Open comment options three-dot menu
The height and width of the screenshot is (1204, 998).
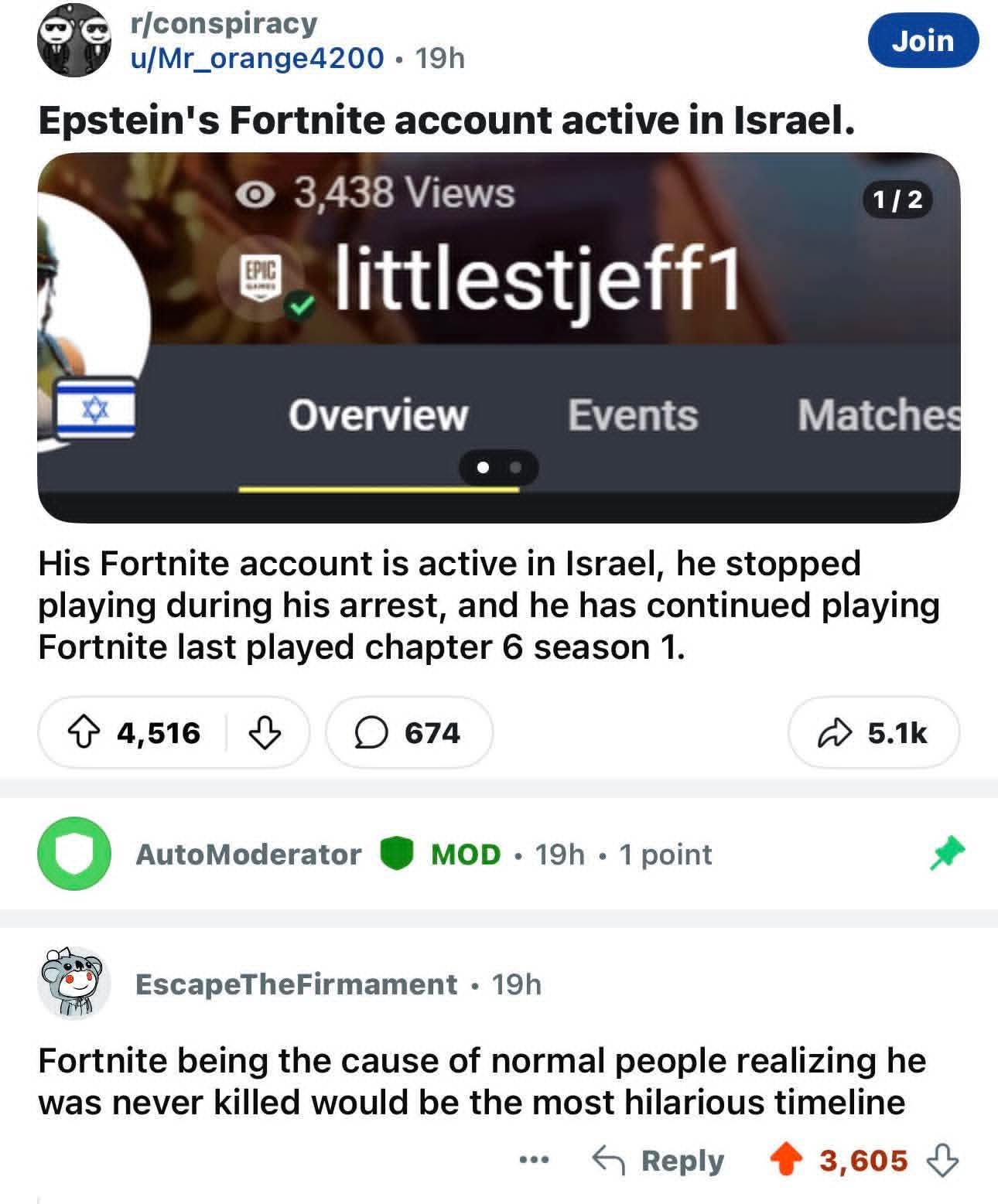(x=534, y=1161)
